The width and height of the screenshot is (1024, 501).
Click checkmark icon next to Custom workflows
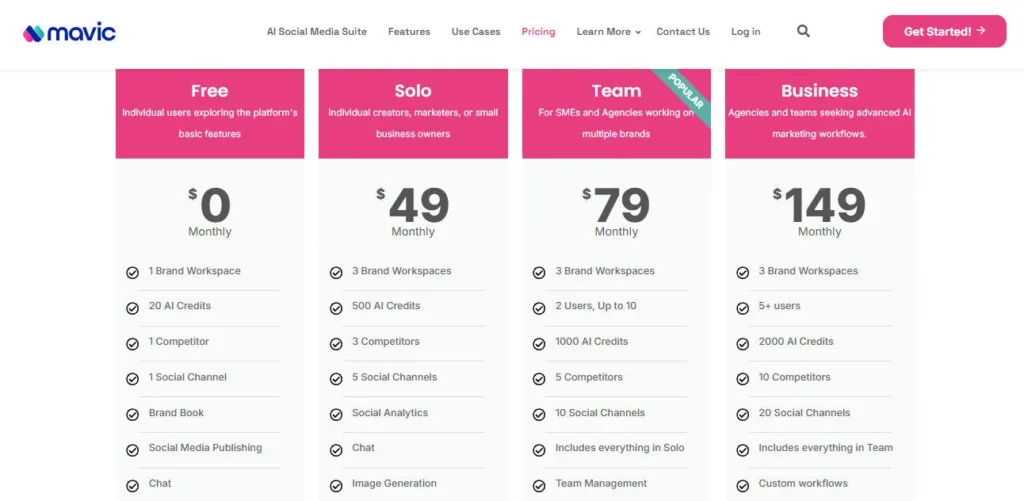(742, 485)
